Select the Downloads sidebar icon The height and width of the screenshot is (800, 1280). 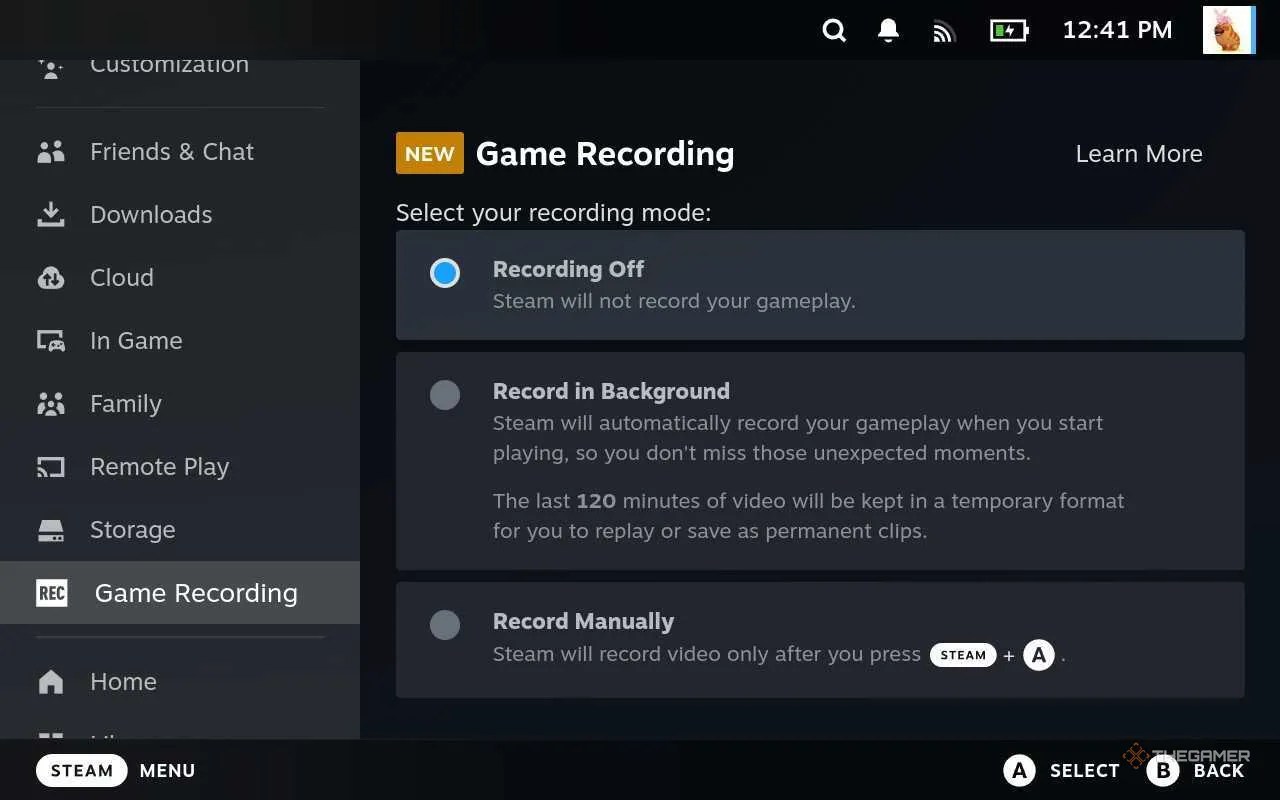tap(51, 214)
